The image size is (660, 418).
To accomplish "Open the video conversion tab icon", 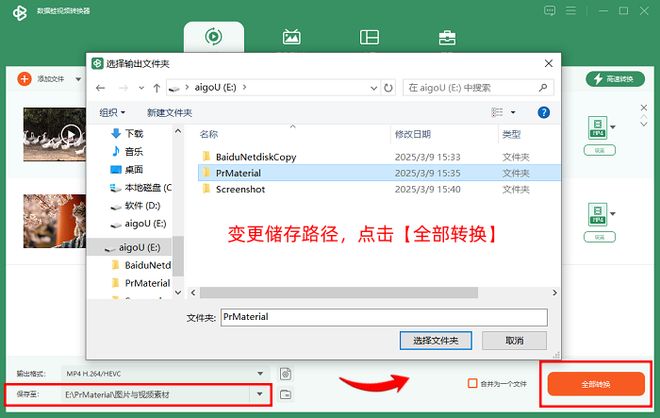I will [212, 37].
